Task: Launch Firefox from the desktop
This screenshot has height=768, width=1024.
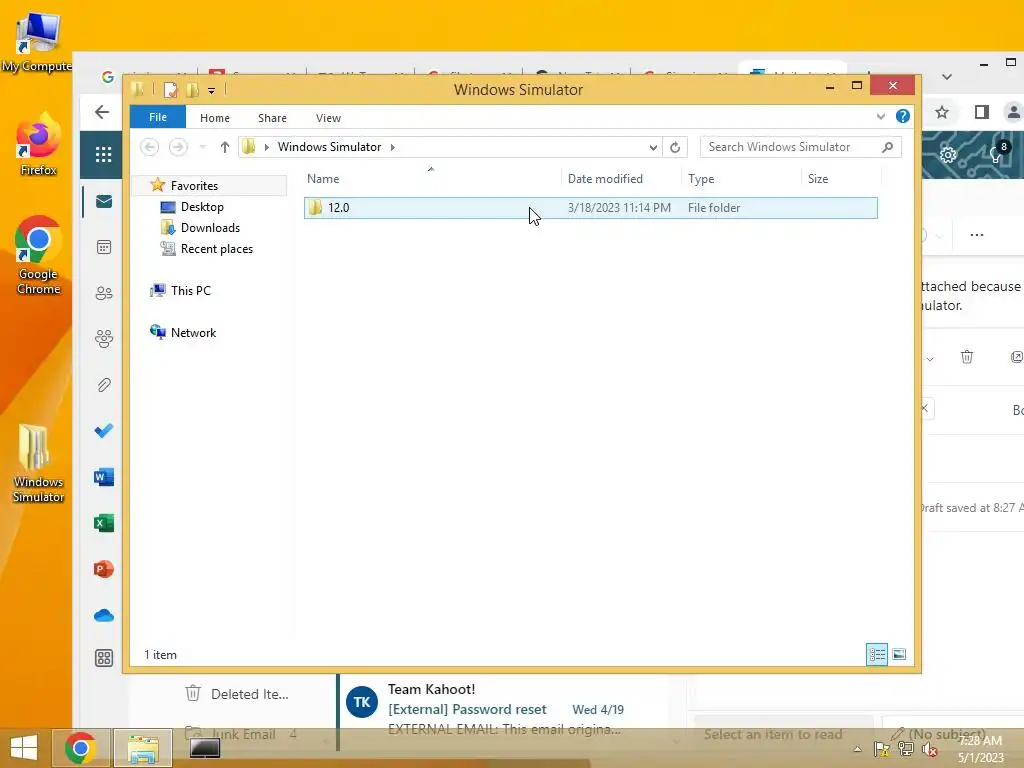Action: tap(38, 144)
